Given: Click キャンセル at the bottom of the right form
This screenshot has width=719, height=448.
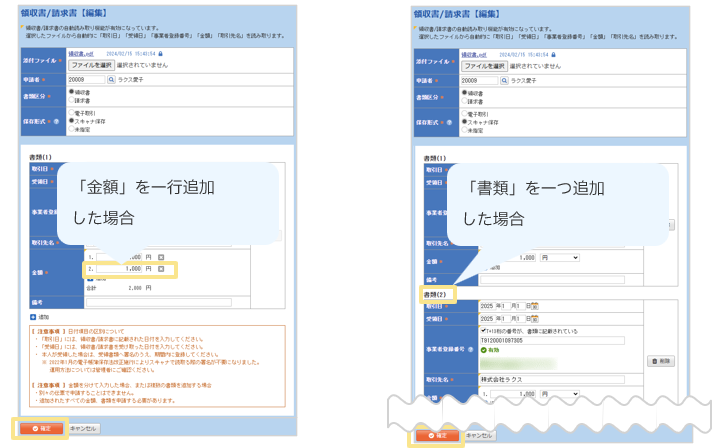Looking at the screenshot, I should tap(479, 436).
